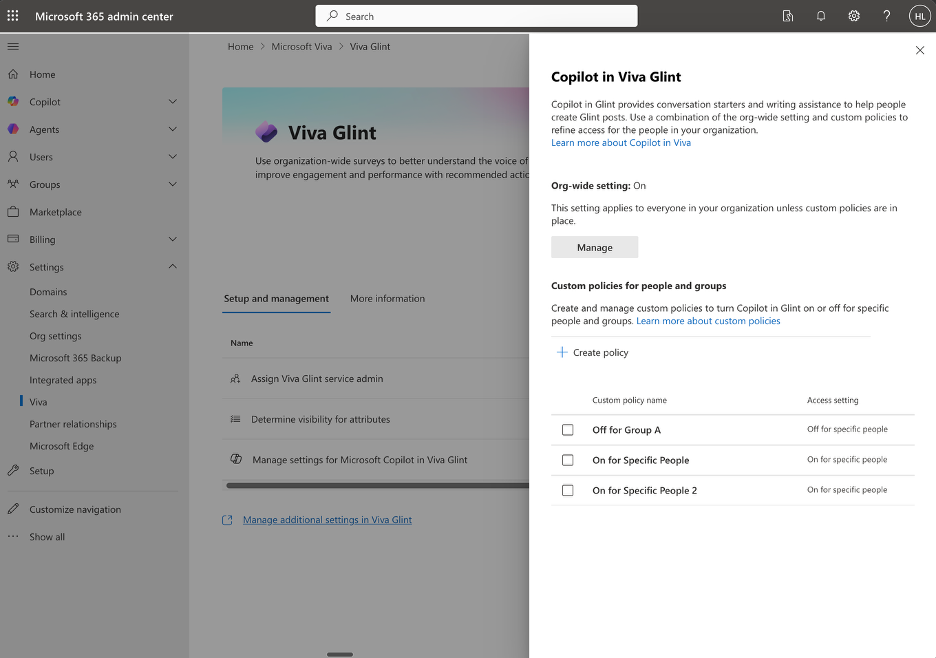Switch to the More information tab
The image size is (936, 658).
(387, 298)
